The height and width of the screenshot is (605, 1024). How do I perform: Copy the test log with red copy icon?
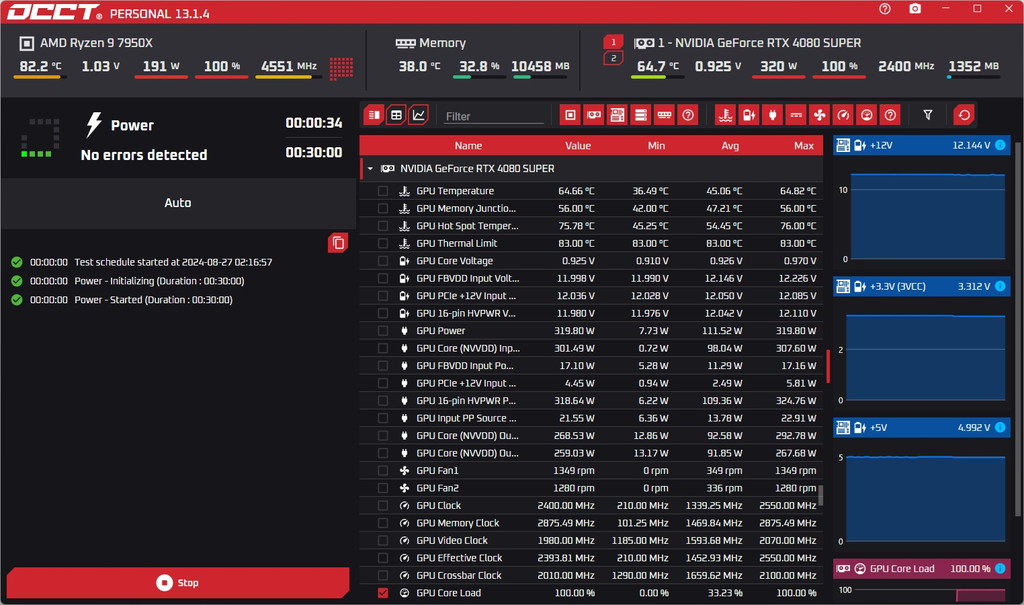pos(338,243)
